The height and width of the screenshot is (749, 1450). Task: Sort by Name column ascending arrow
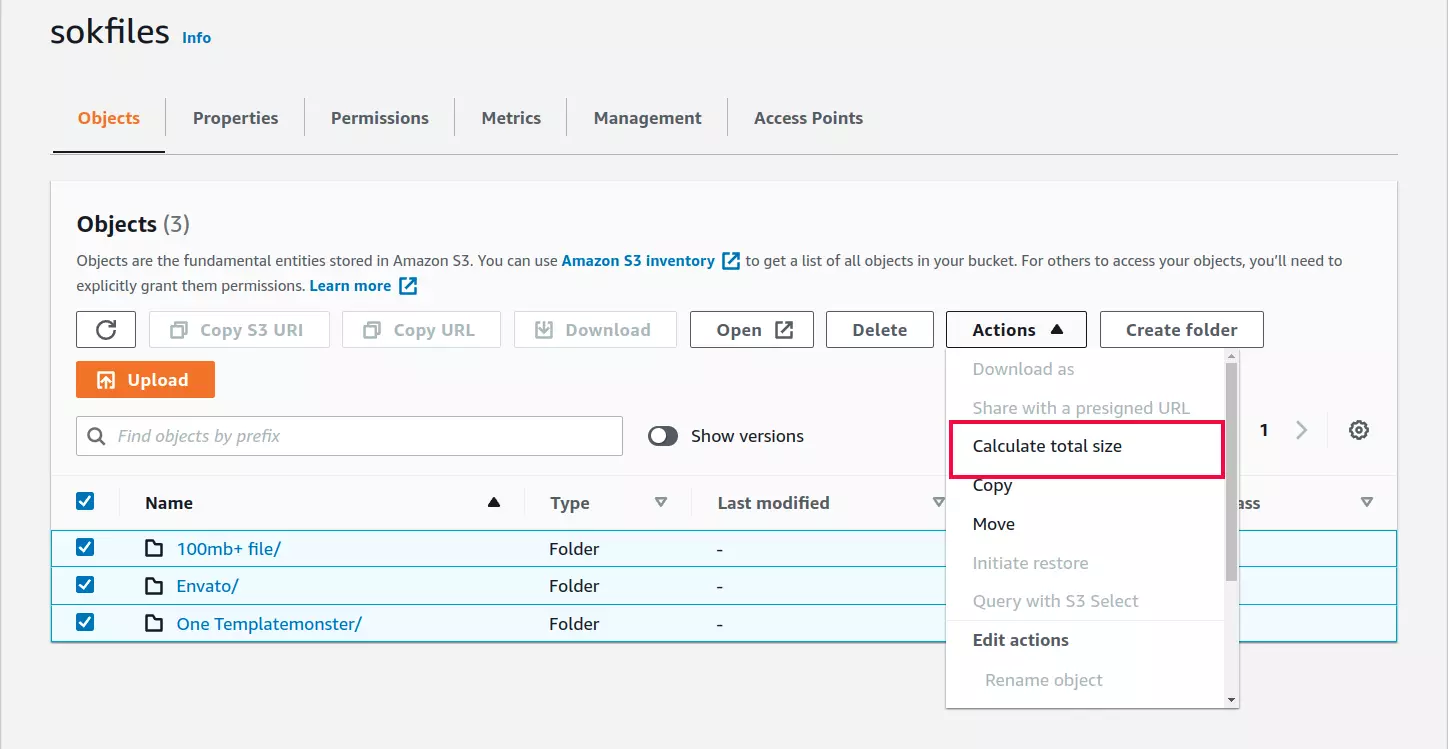[x=493, y=502]
